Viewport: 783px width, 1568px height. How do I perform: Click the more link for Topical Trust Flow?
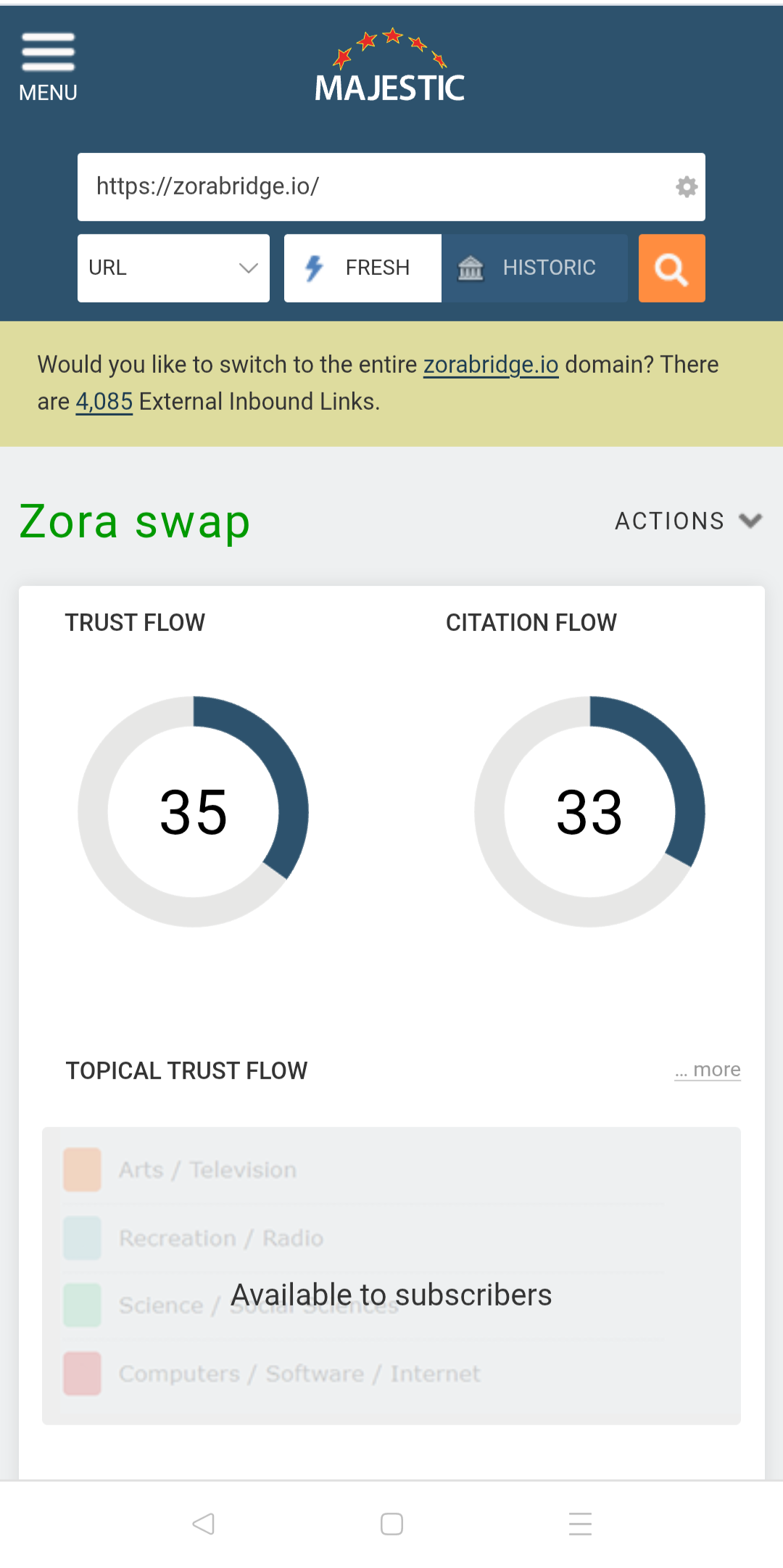tap(708, 1070)
